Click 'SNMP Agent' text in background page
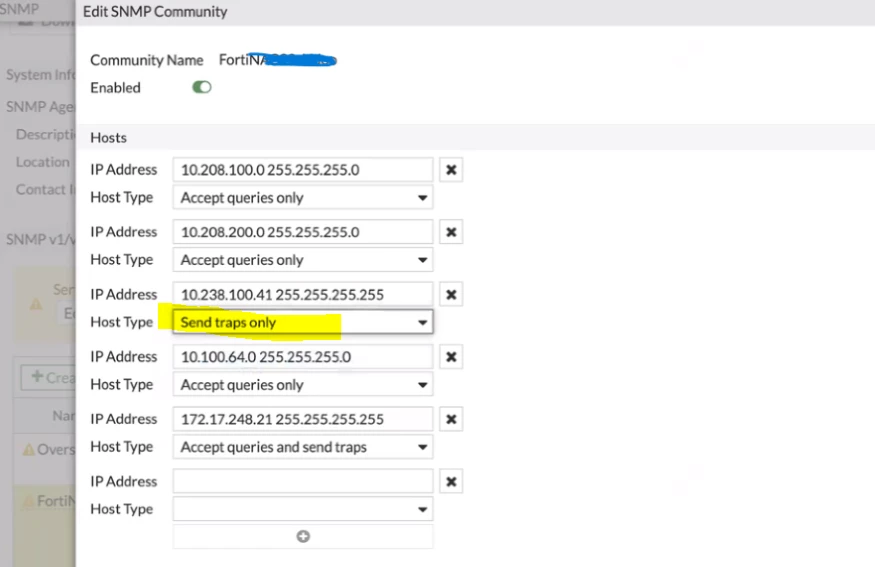Viewport: 875px width, 567px height. click(x=40, y=107)
